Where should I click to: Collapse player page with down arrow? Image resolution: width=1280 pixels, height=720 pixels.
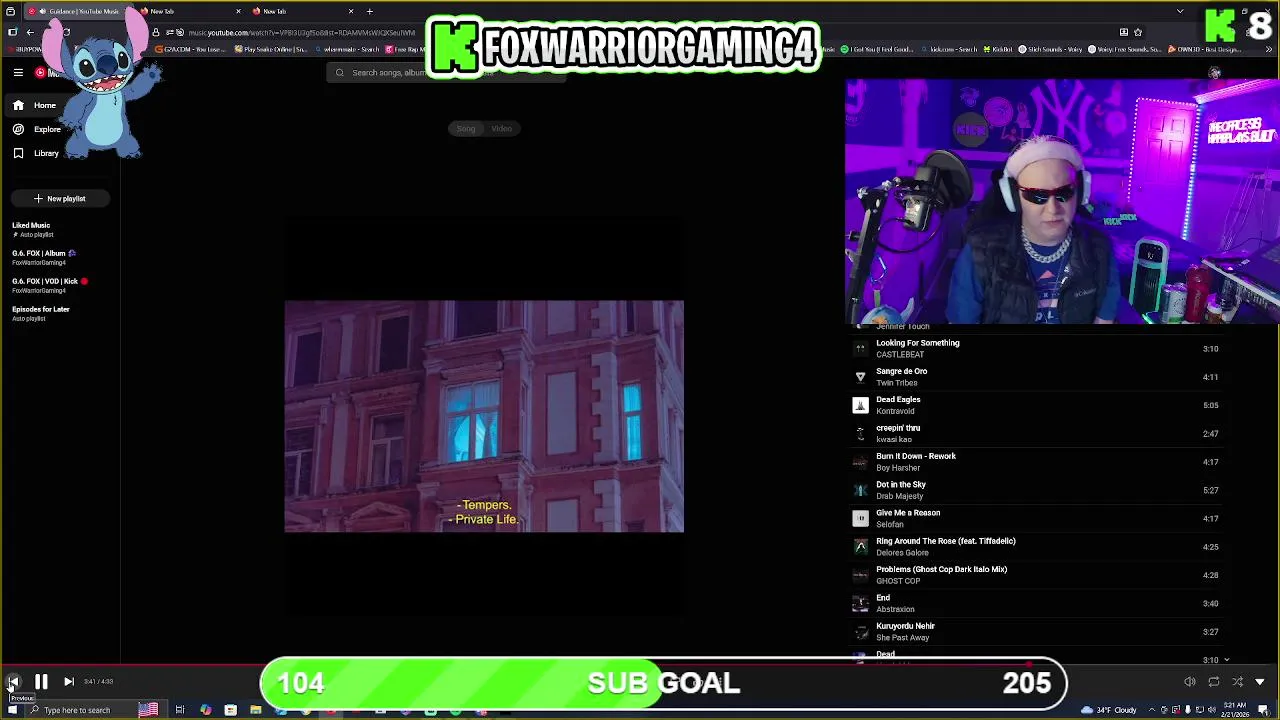(1260, 682)
